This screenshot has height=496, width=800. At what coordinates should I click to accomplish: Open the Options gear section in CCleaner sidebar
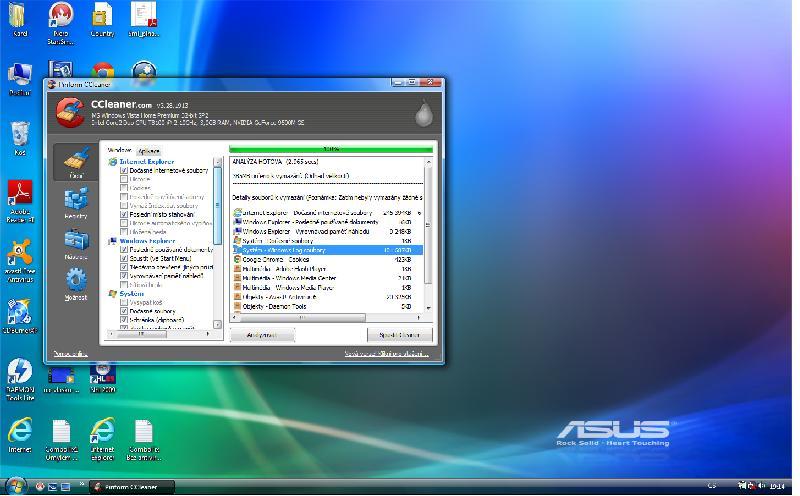(x=76, y=284)
